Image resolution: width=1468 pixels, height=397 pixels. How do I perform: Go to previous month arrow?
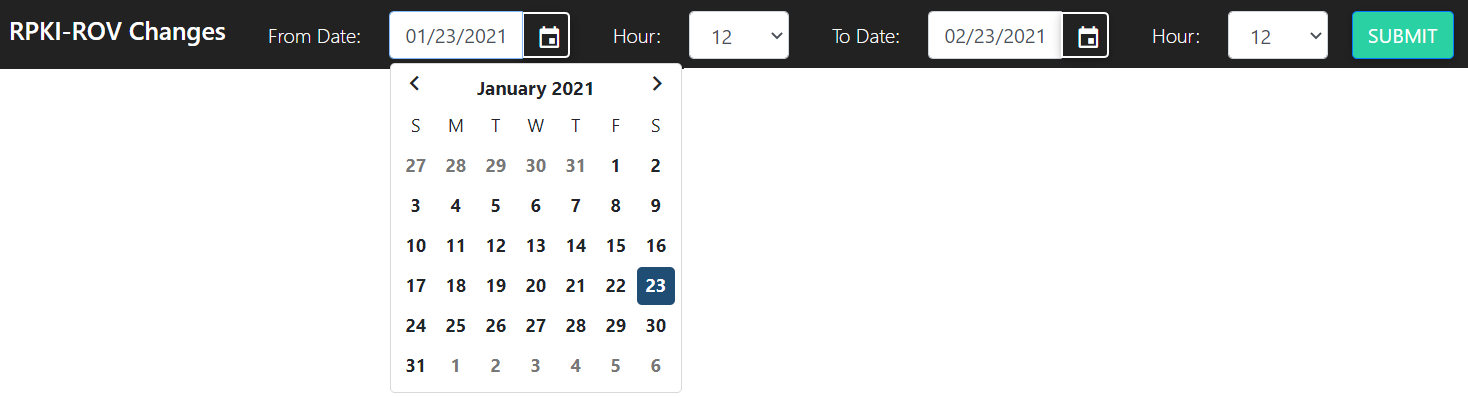(415, 84)
